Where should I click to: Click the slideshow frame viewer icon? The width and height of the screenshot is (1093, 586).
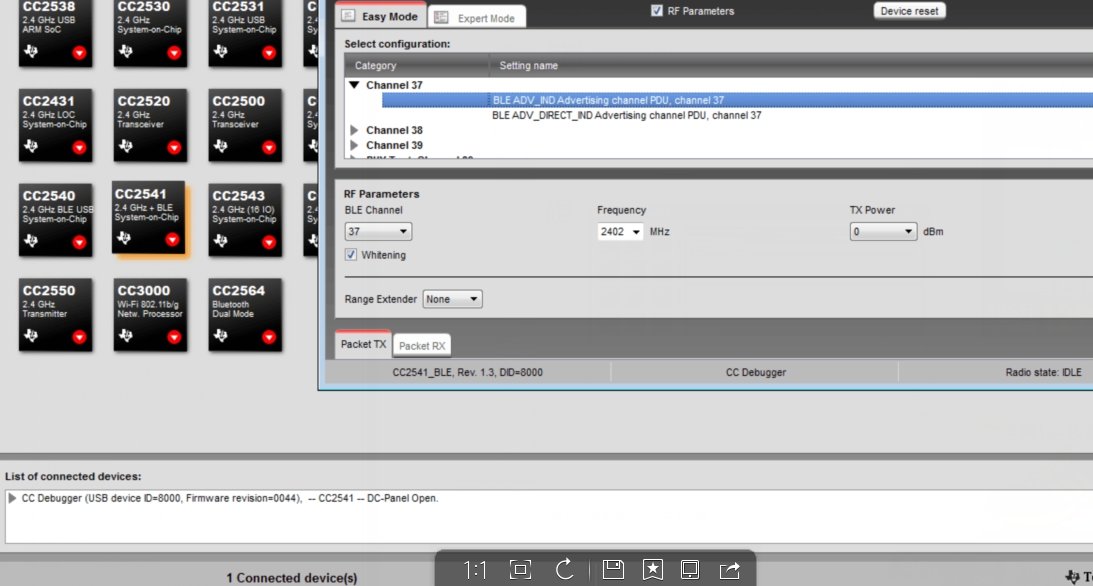[x=690, y=569]
